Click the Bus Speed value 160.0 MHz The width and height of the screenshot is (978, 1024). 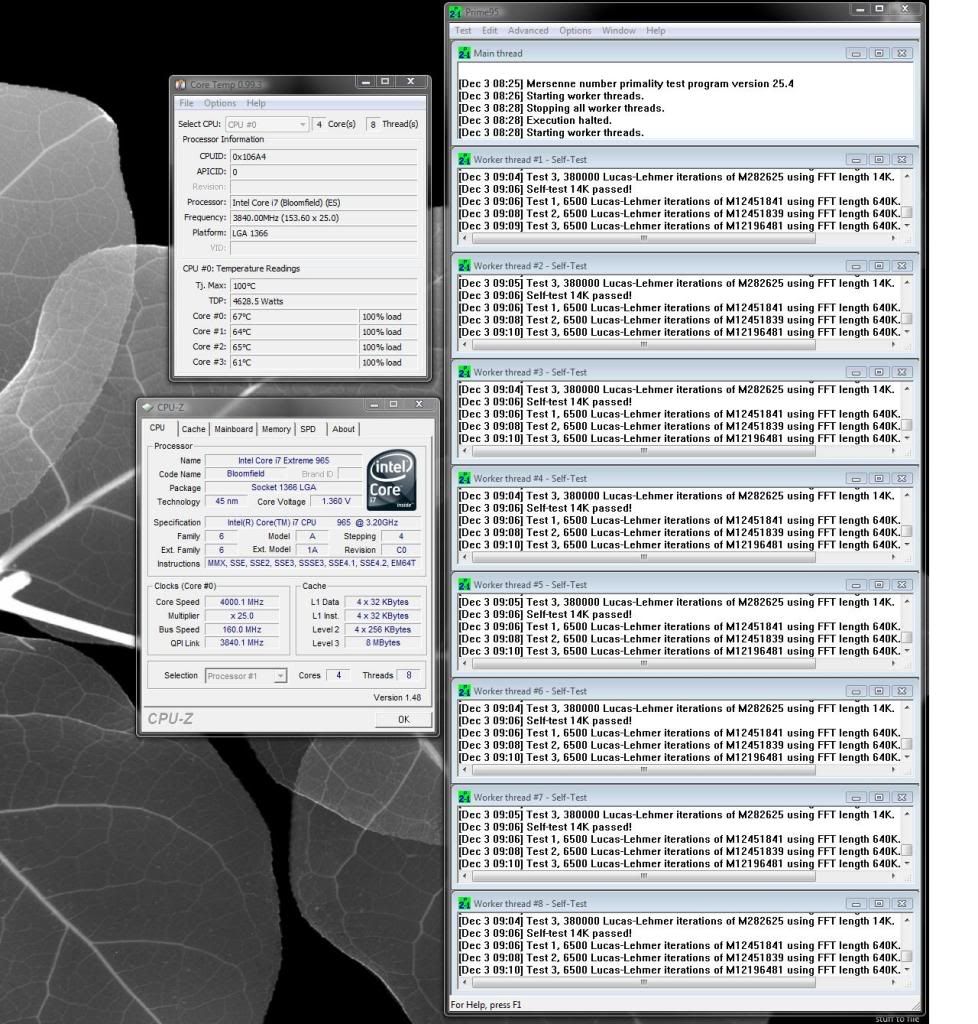click(x=242, y=630)
